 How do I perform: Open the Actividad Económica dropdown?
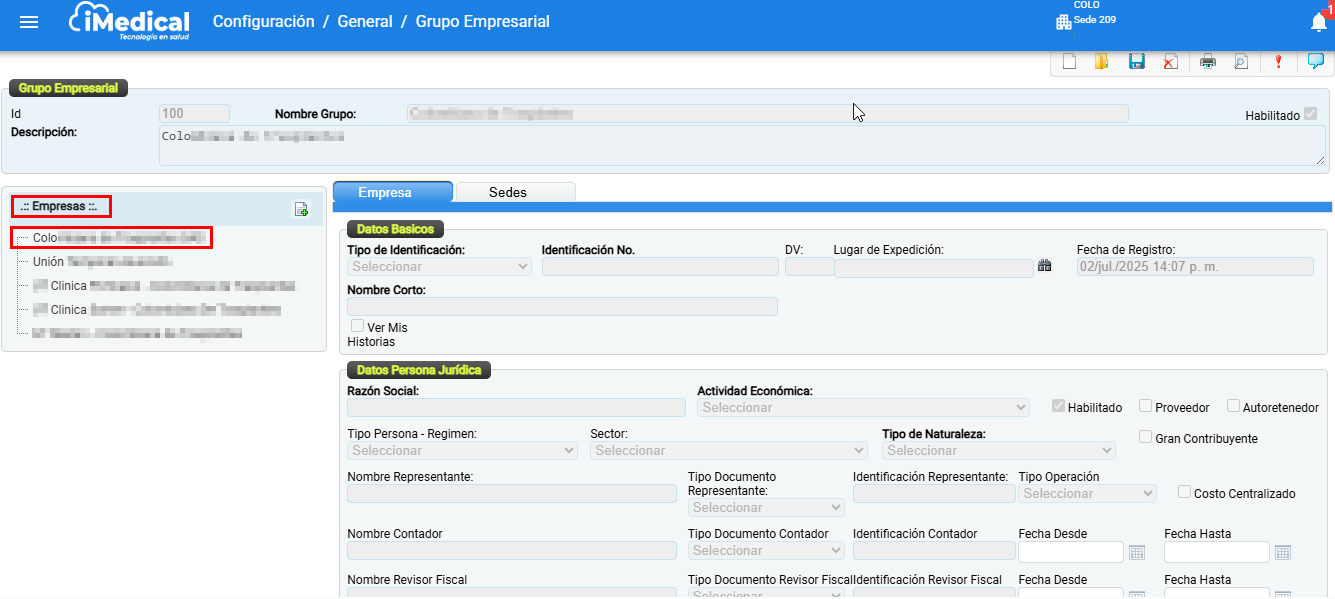point(863,408)
